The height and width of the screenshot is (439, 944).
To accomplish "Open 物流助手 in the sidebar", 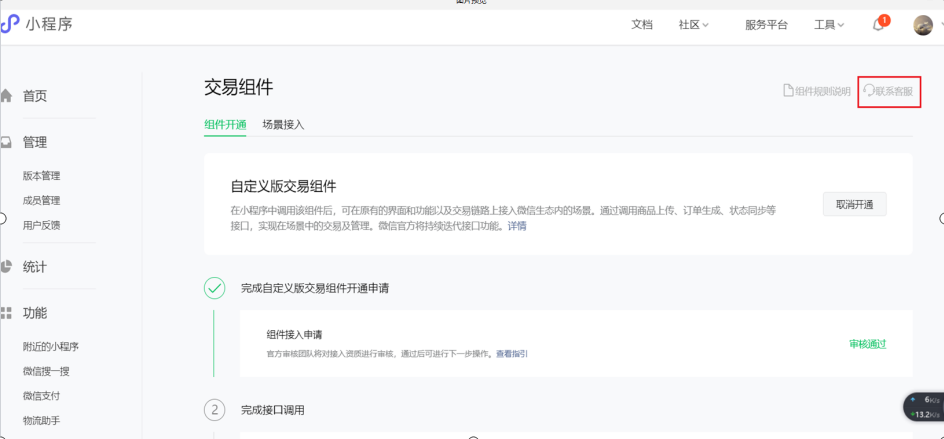I will pos(42,421).
